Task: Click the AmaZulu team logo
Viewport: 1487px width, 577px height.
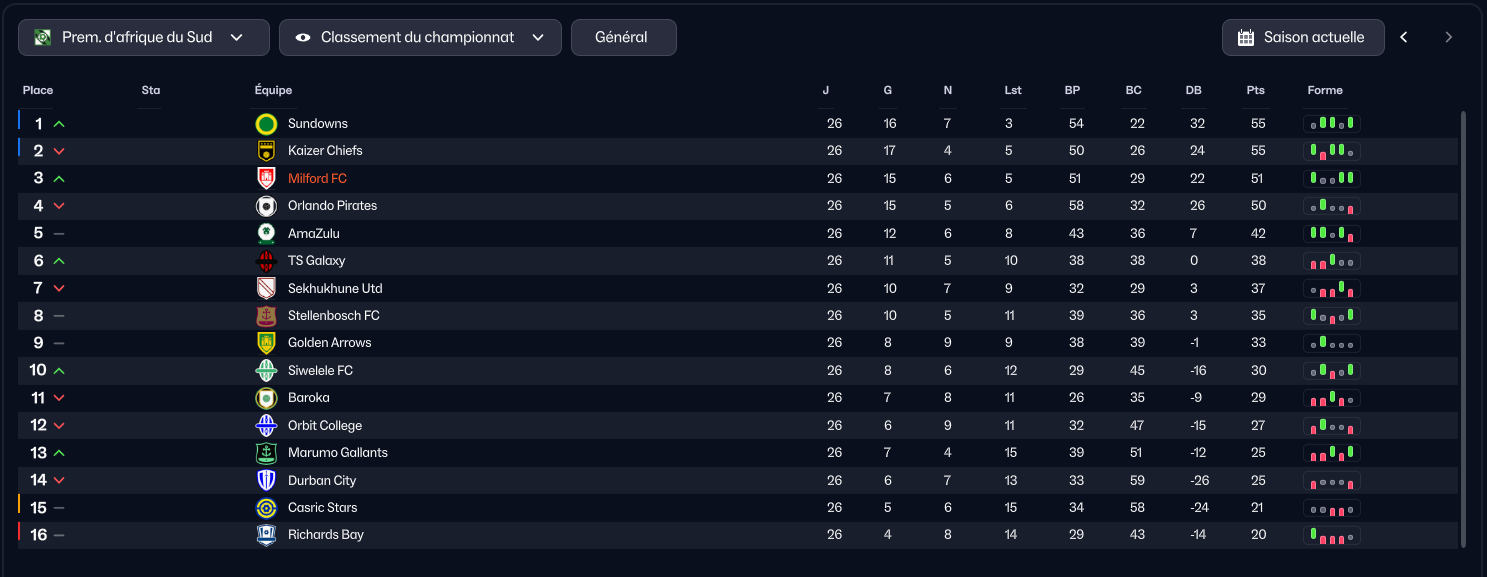Action: [266, 234]
